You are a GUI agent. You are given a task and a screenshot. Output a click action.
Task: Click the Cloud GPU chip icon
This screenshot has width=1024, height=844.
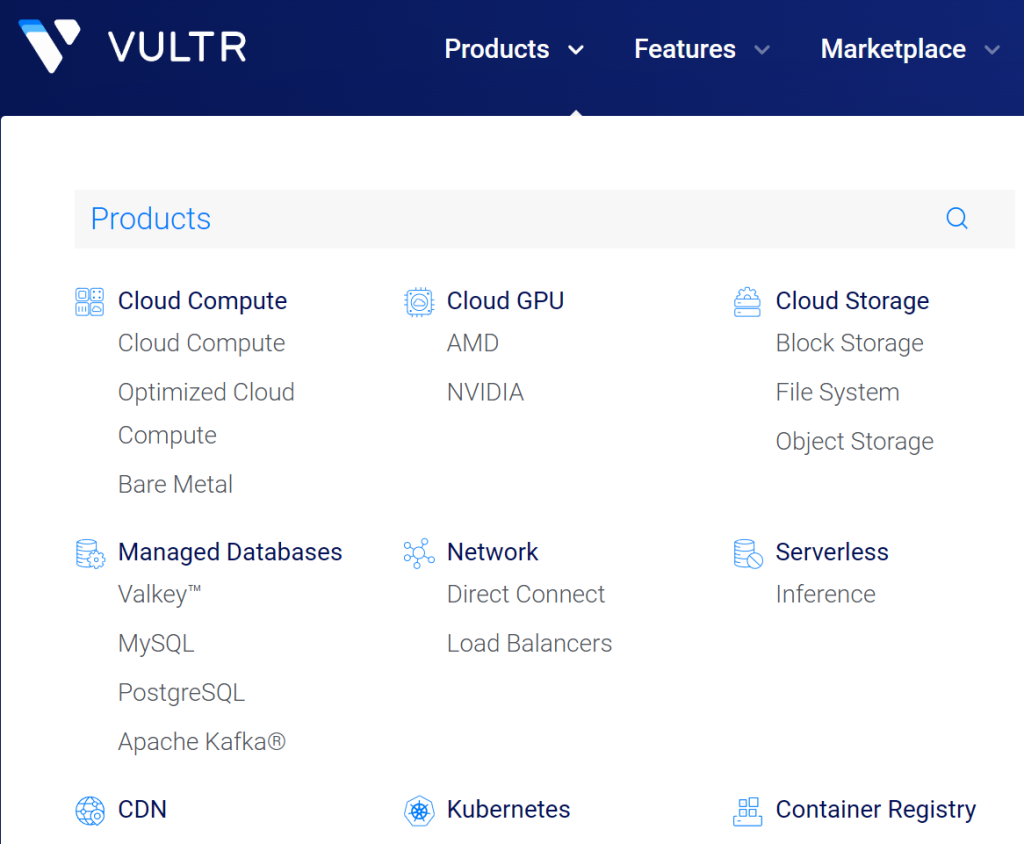pos(419,302)
